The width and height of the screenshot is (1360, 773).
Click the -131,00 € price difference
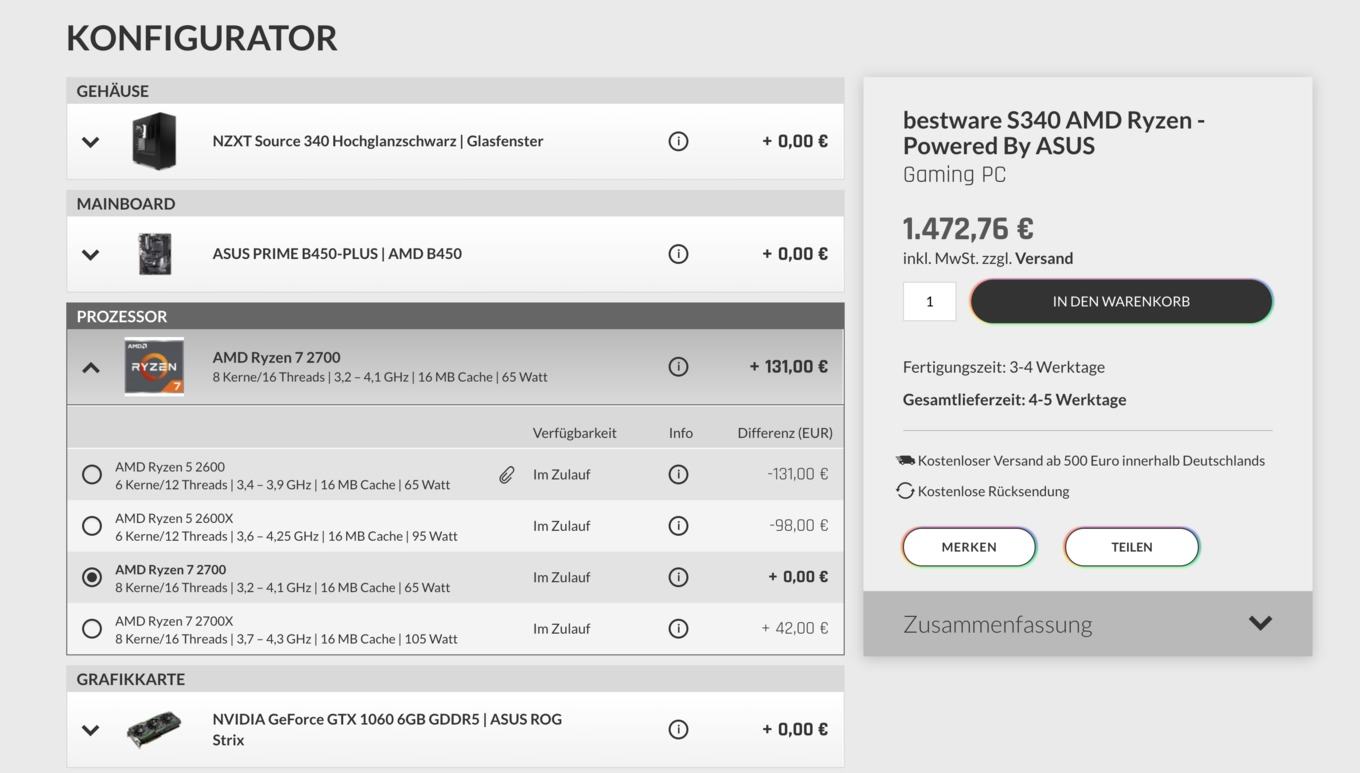tap(798, 474)
